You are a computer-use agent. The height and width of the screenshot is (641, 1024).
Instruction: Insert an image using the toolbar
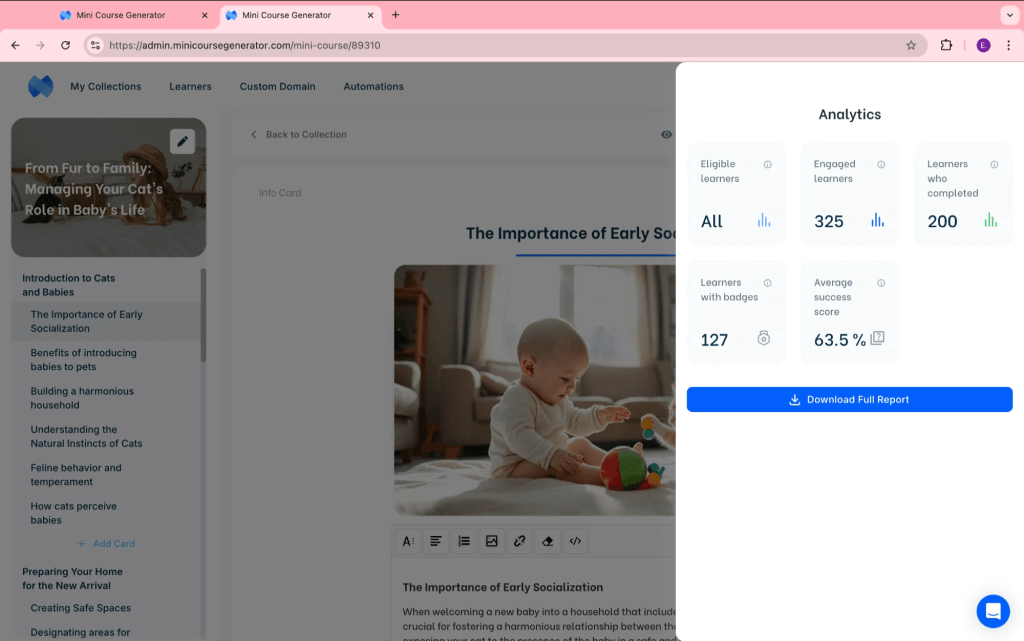(x=491, y=541)
